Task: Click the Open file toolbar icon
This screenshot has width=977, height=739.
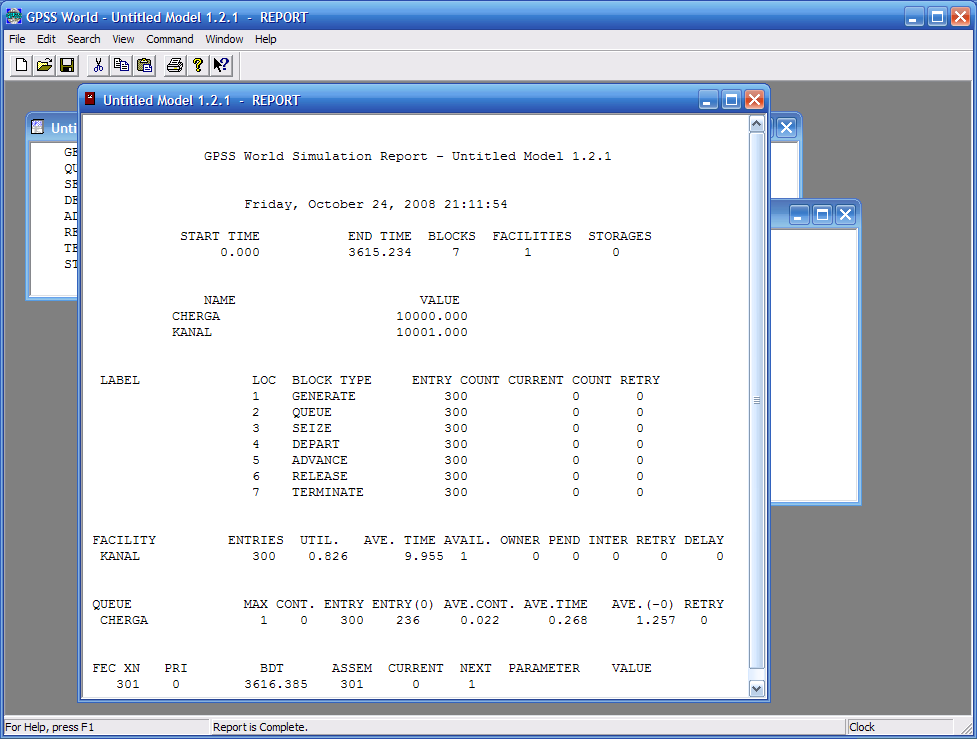Action: point(44,65)
